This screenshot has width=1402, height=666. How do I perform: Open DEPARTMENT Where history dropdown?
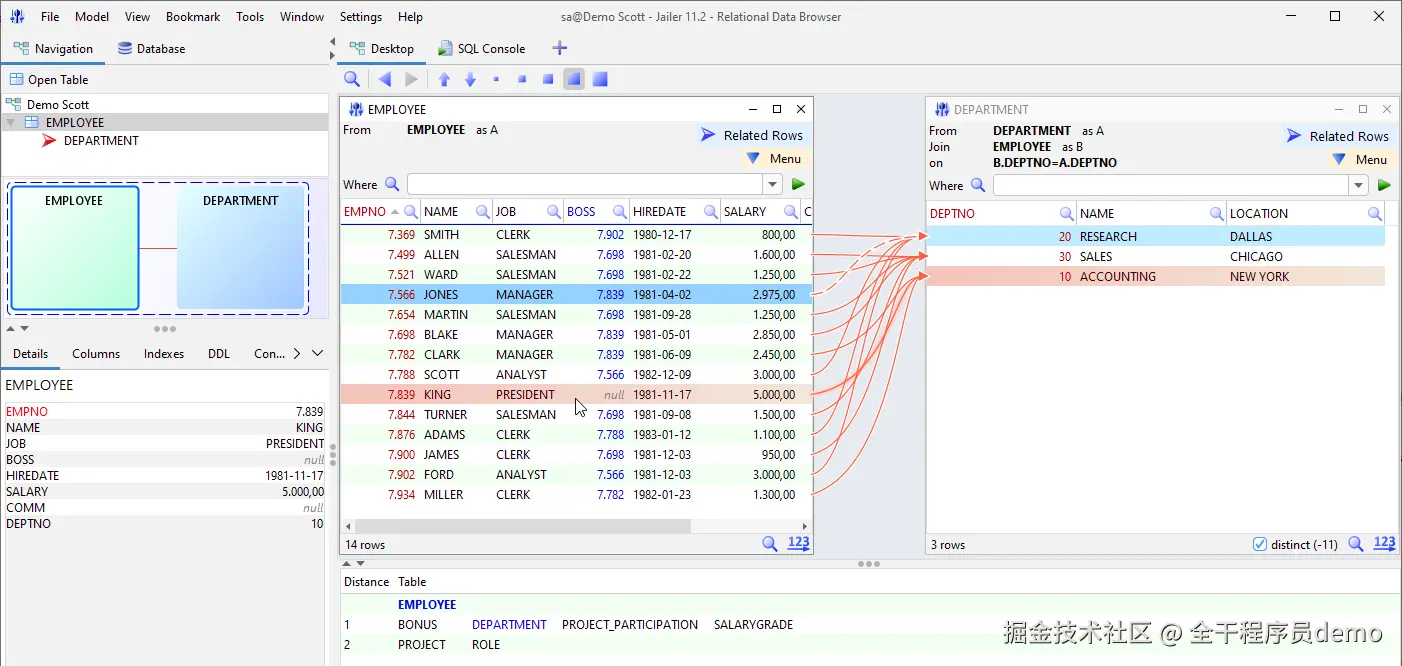coord(1358,185)
